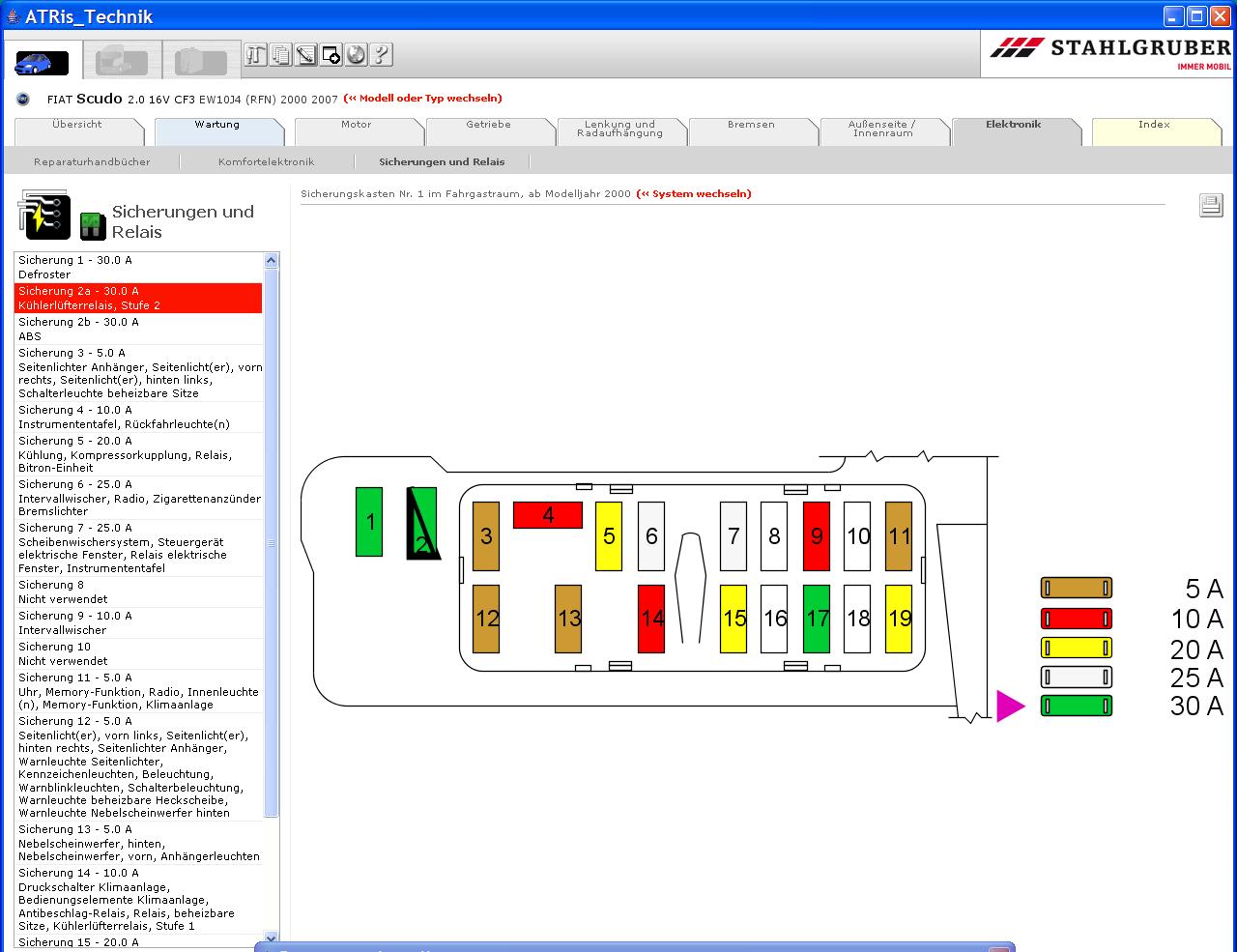Click fuse list scrollbar up arrow
The width and height of the screenshot is (1237, 952).
[271, 261]
